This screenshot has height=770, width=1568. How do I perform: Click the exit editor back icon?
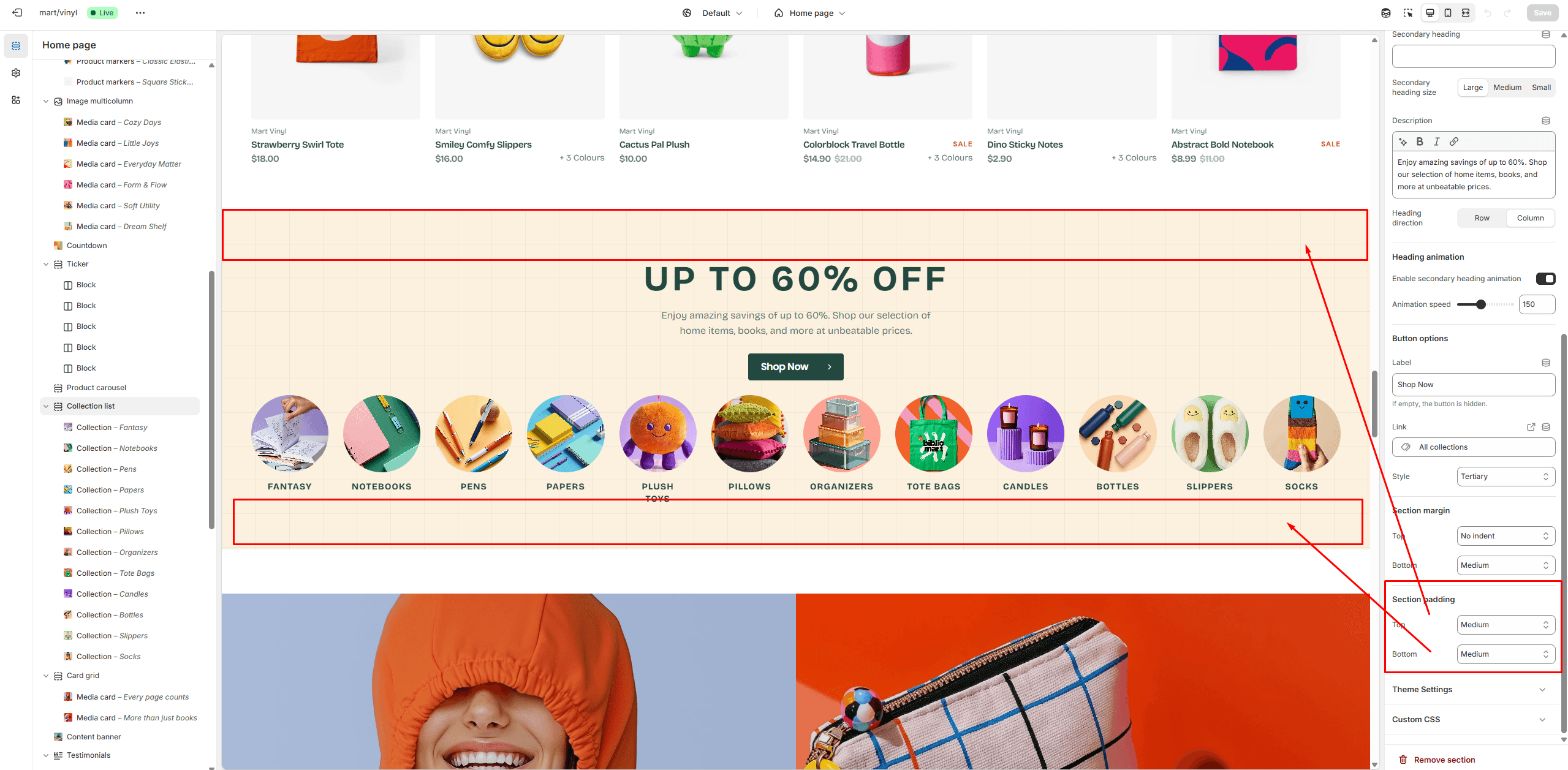[17, 13]
